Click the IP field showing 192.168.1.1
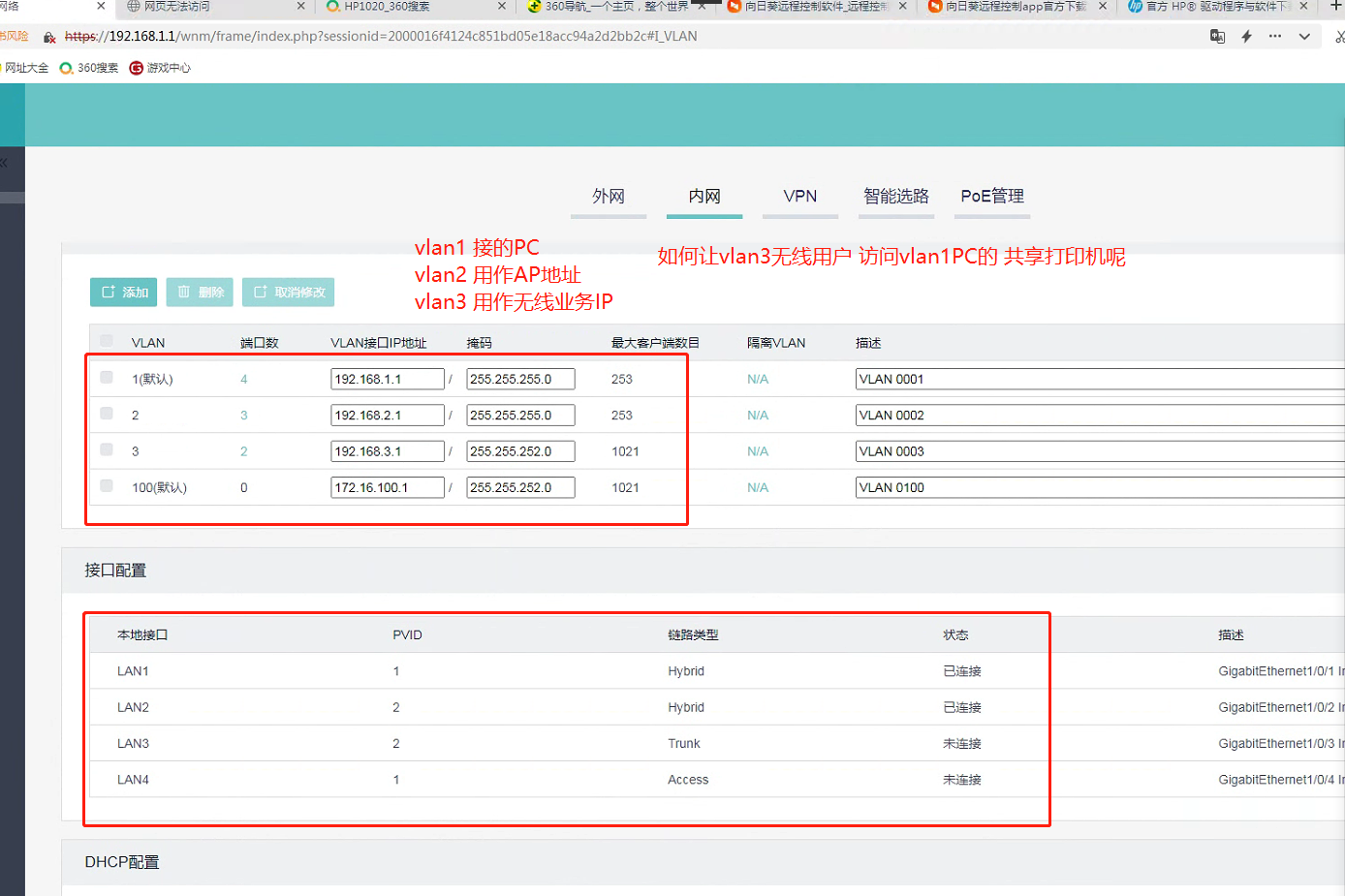 coord(388,380)
